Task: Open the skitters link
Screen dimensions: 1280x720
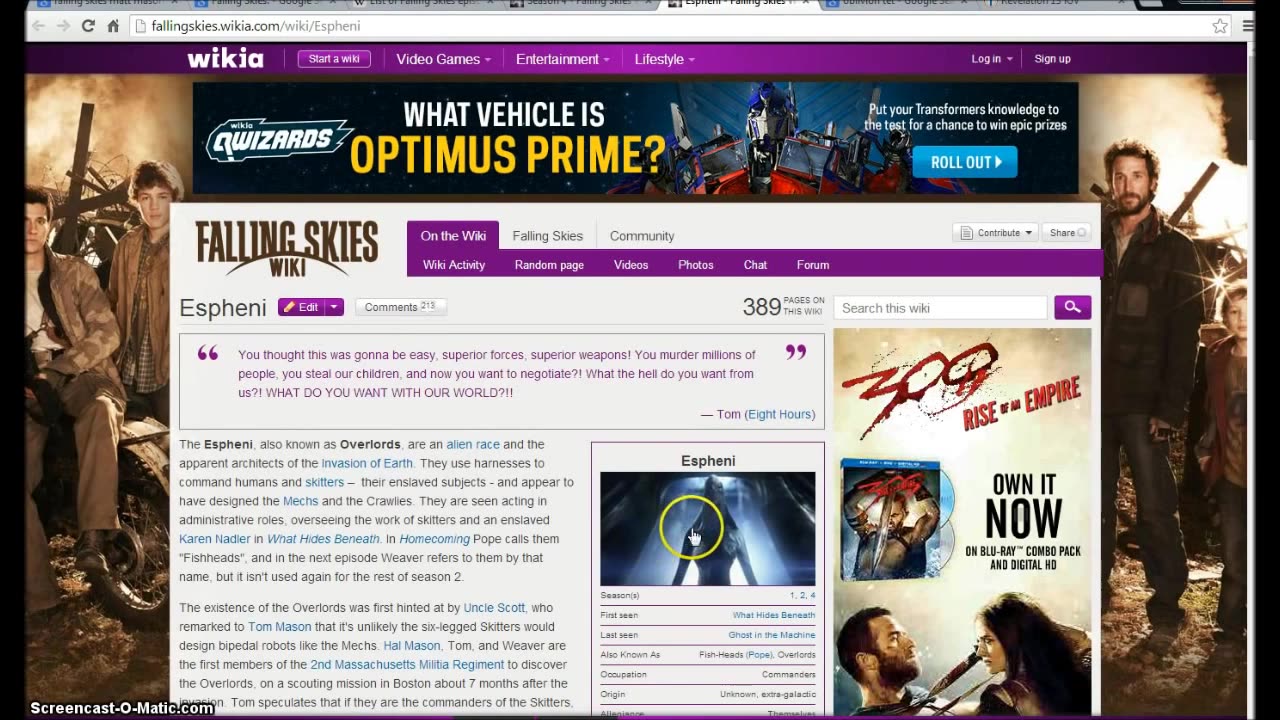Action: click(325, 483)
